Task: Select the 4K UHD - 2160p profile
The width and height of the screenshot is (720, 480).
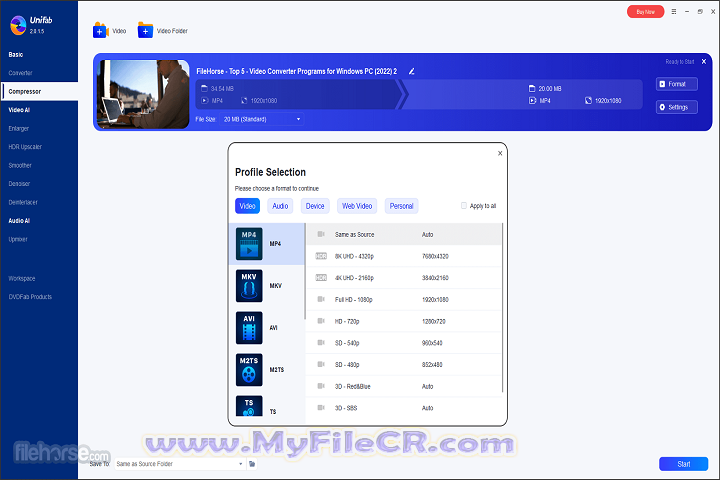Action: point(403,278)
